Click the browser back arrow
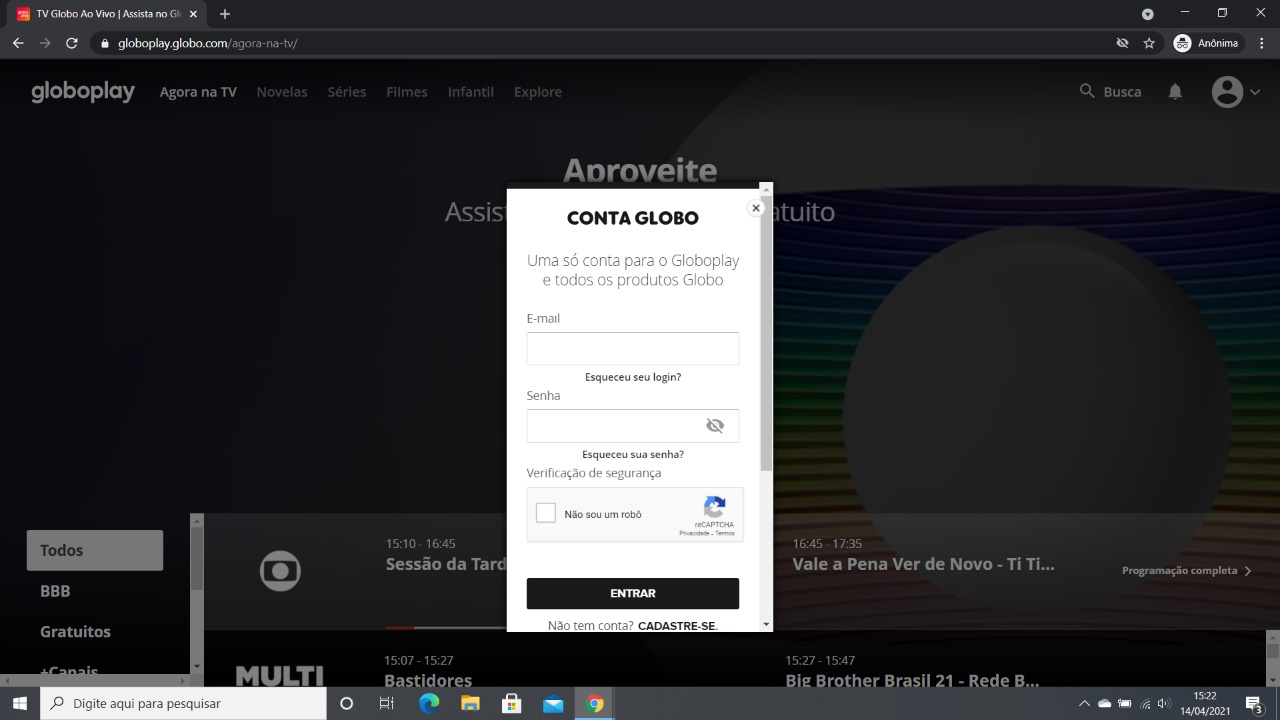1280x720 pixels. click(18, 43)
